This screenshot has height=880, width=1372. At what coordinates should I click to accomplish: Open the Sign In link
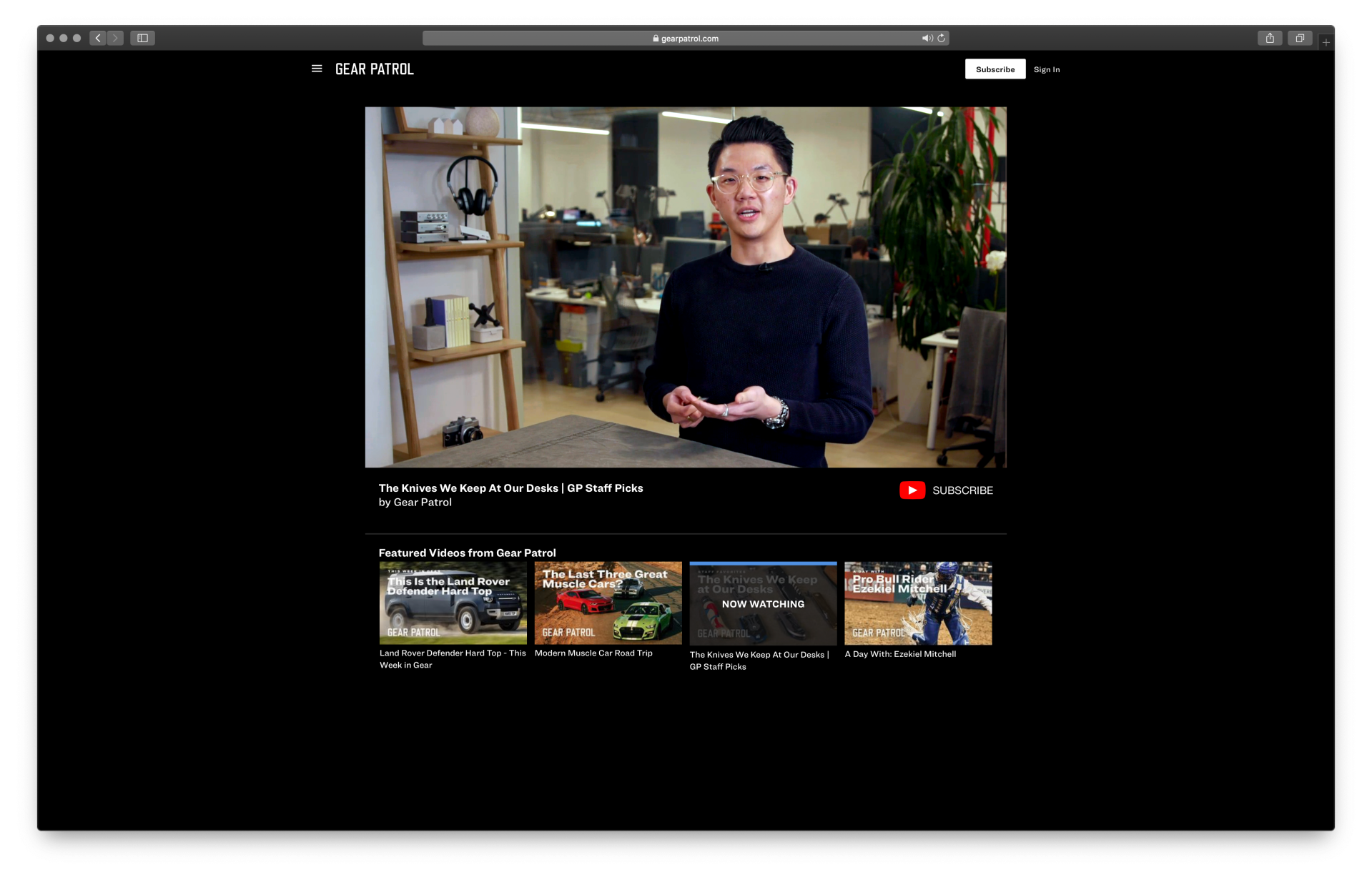[x=1046, y=69]
